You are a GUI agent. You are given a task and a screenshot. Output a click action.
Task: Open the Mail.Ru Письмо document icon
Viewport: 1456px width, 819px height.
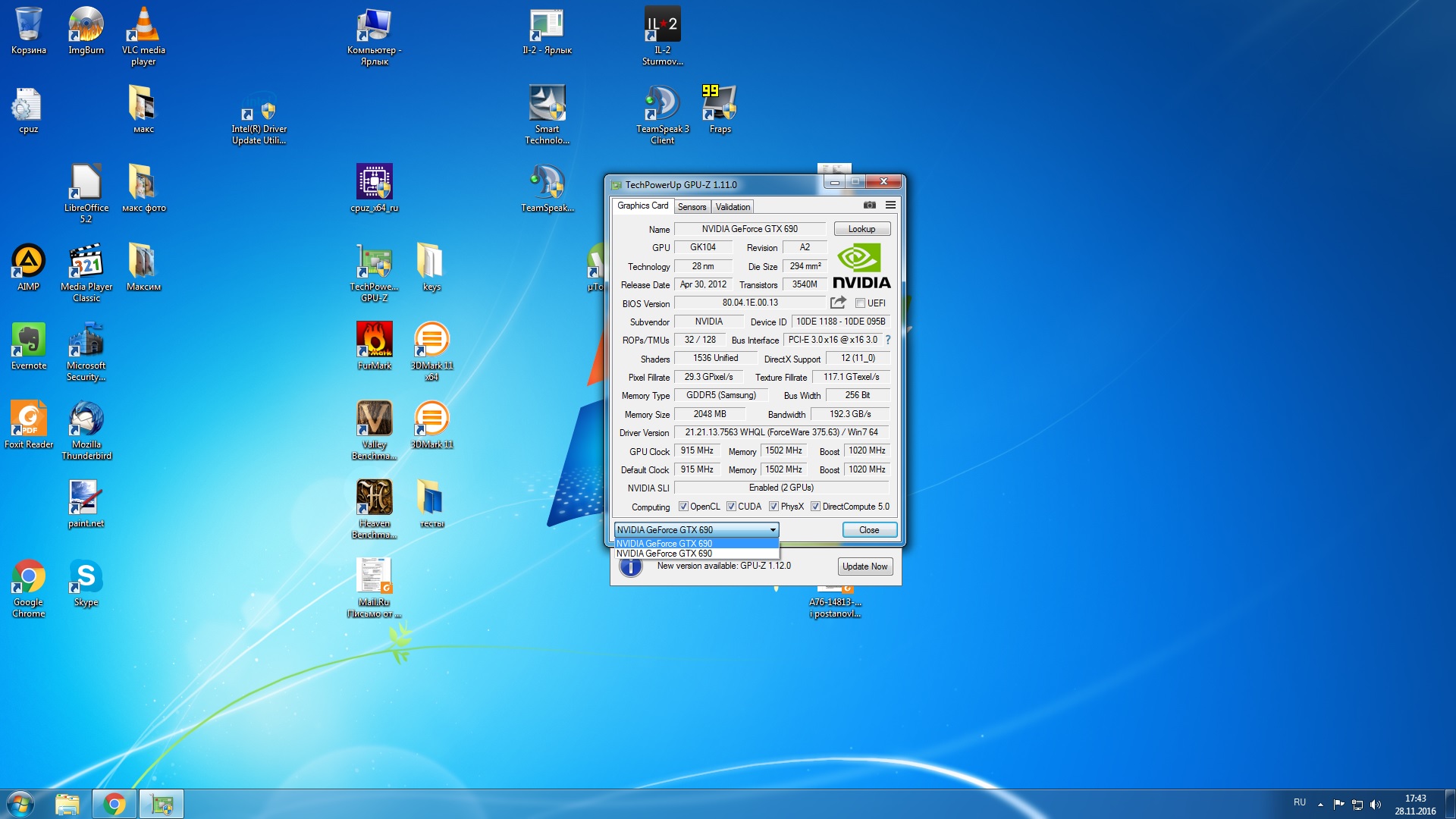click(374, 588)
